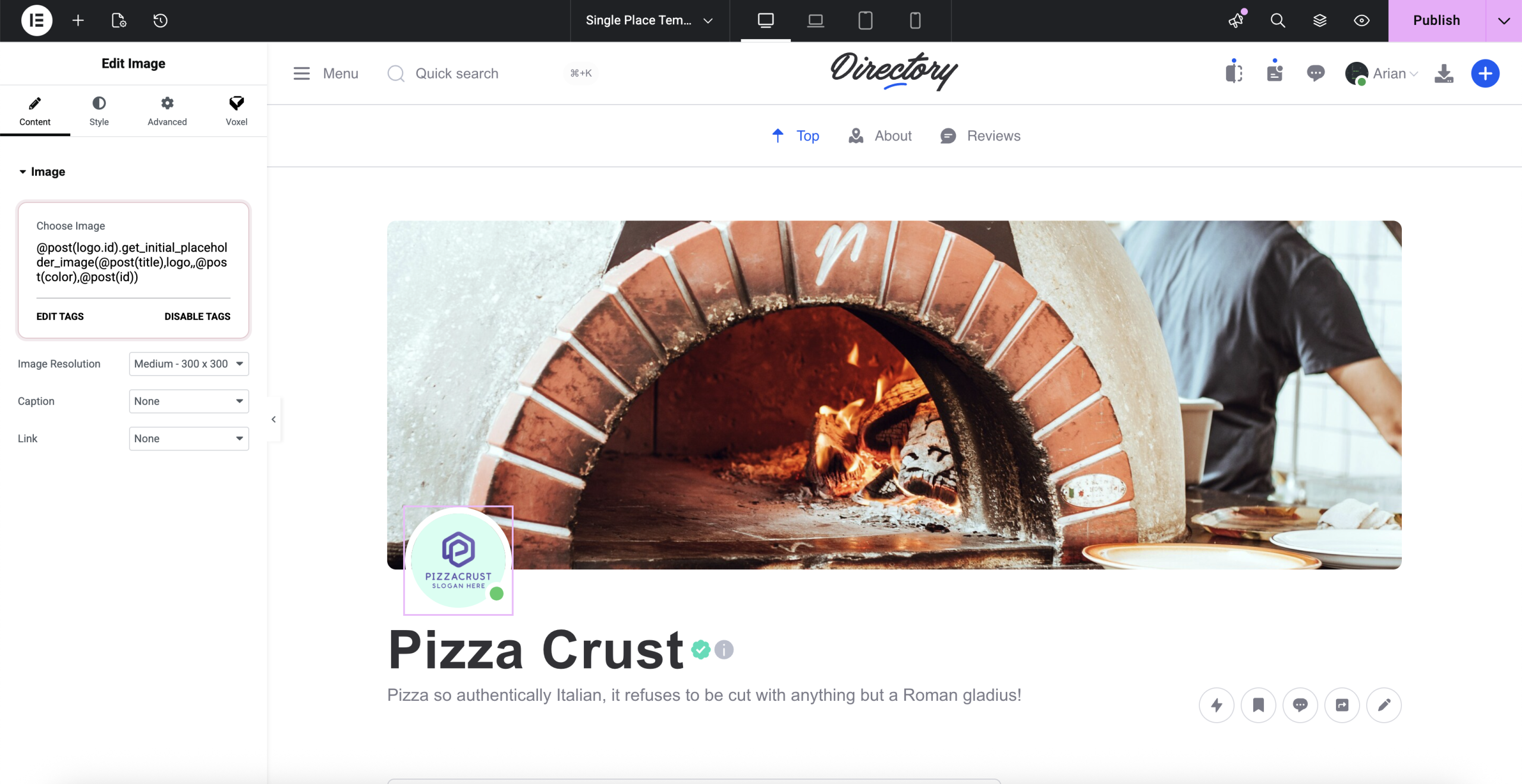Screen dimensions: 1522x784
Task: Open revision history icon
Action: click(161, 20)
